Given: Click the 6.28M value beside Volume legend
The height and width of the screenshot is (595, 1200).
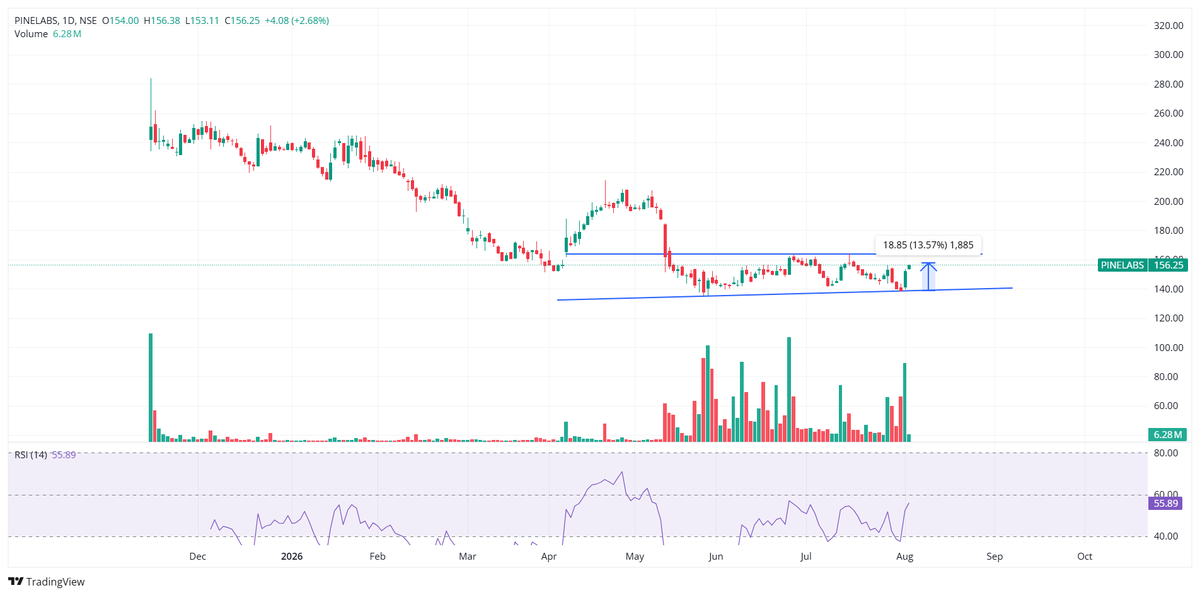Looking at the screenshot, I should click(x=67, y=34).
